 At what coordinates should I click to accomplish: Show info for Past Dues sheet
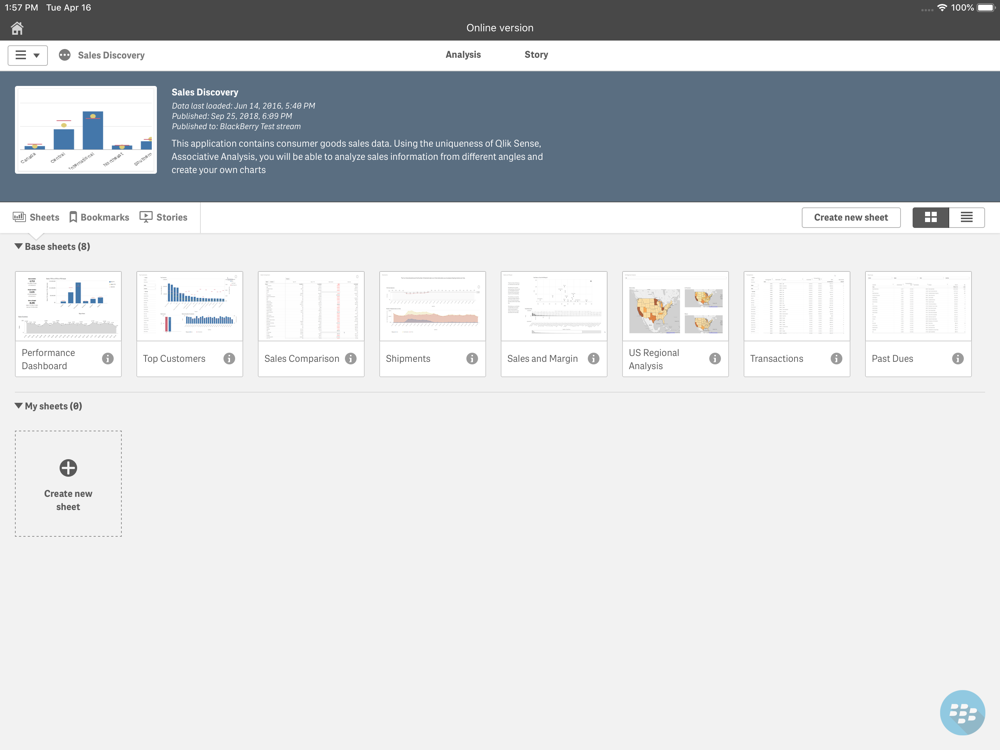(958, 358)
